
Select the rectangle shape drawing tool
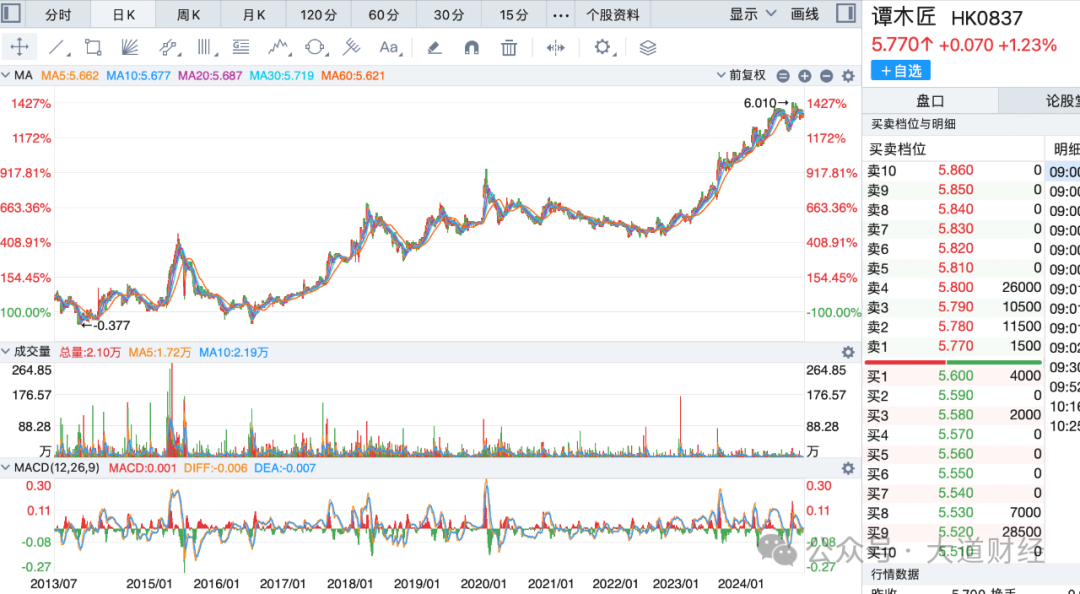point(93,48)
